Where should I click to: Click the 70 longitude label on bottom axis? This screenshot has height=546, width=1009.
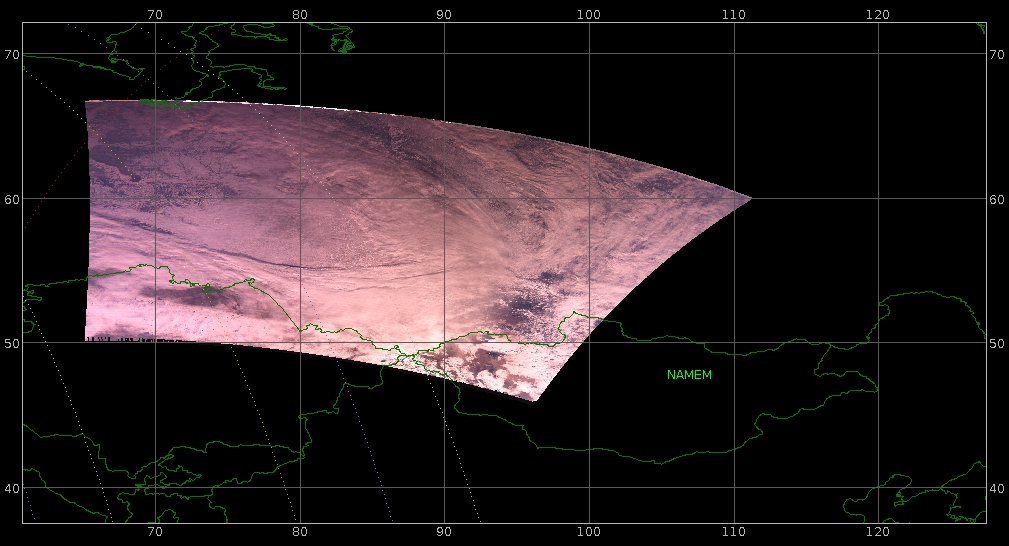(154, 532)
